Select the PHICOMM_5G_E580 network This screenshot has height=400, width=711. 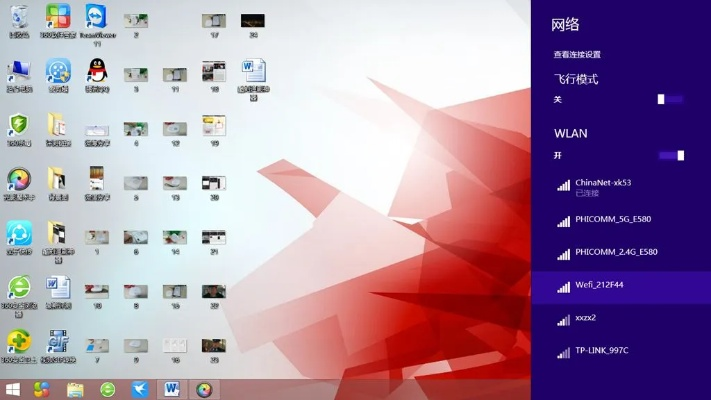click(x=612, y=219)
